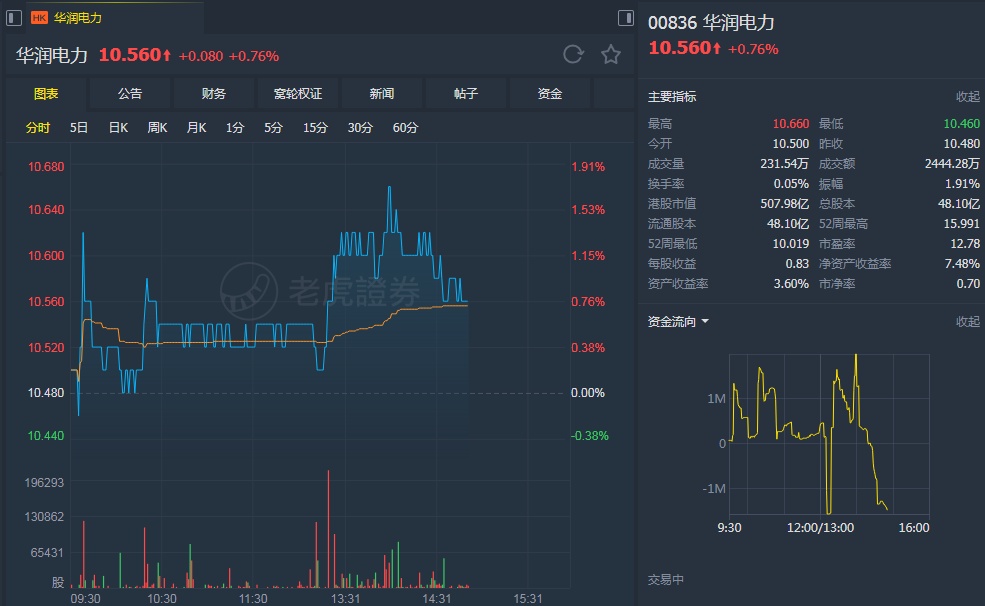
Task: Click the 13:31 time axis label
Action: pos(346,598)
